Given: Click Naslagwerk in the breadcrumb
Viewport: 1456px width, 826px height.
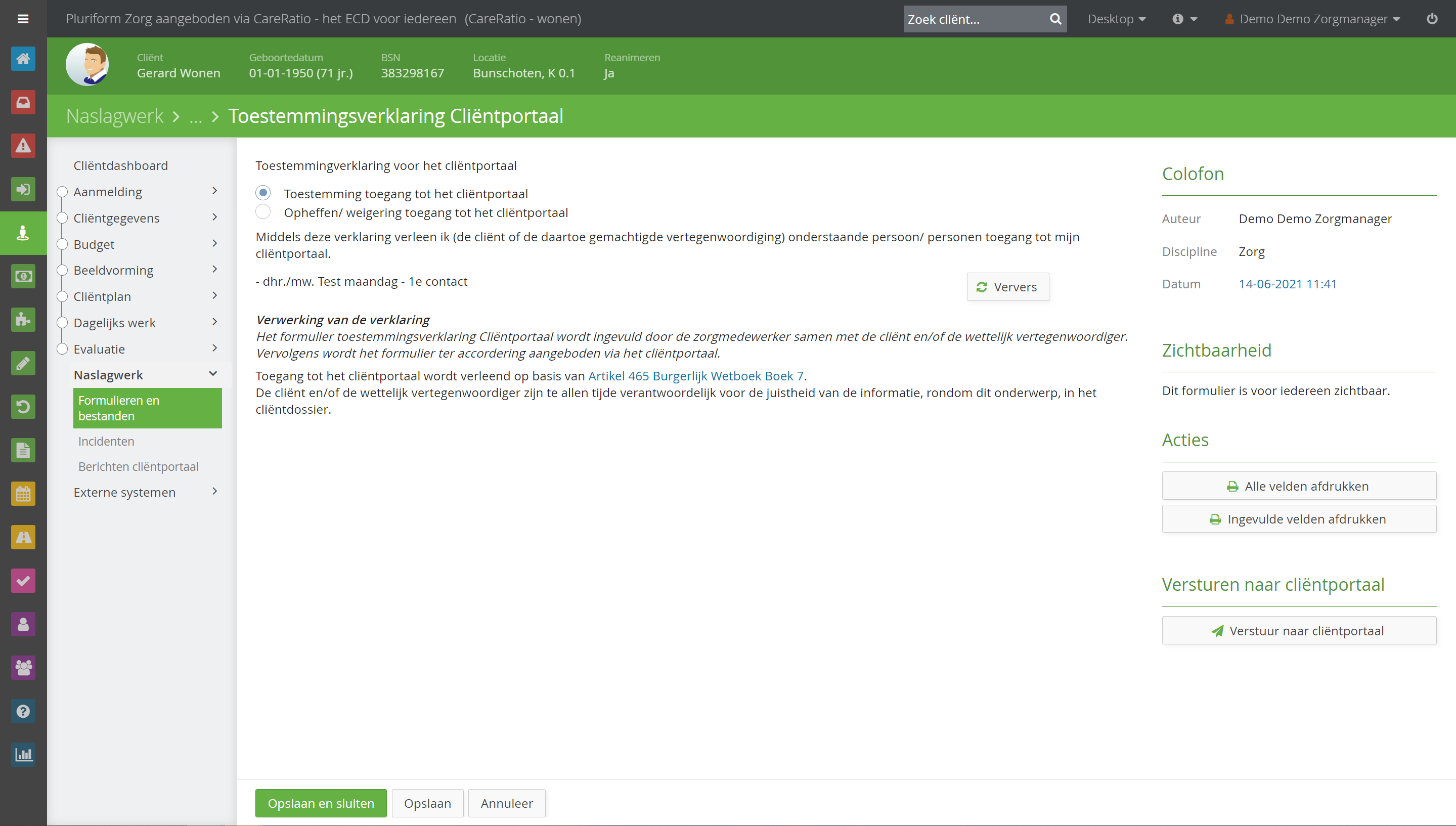Looking at the screenshot, I should click(115, 116).
